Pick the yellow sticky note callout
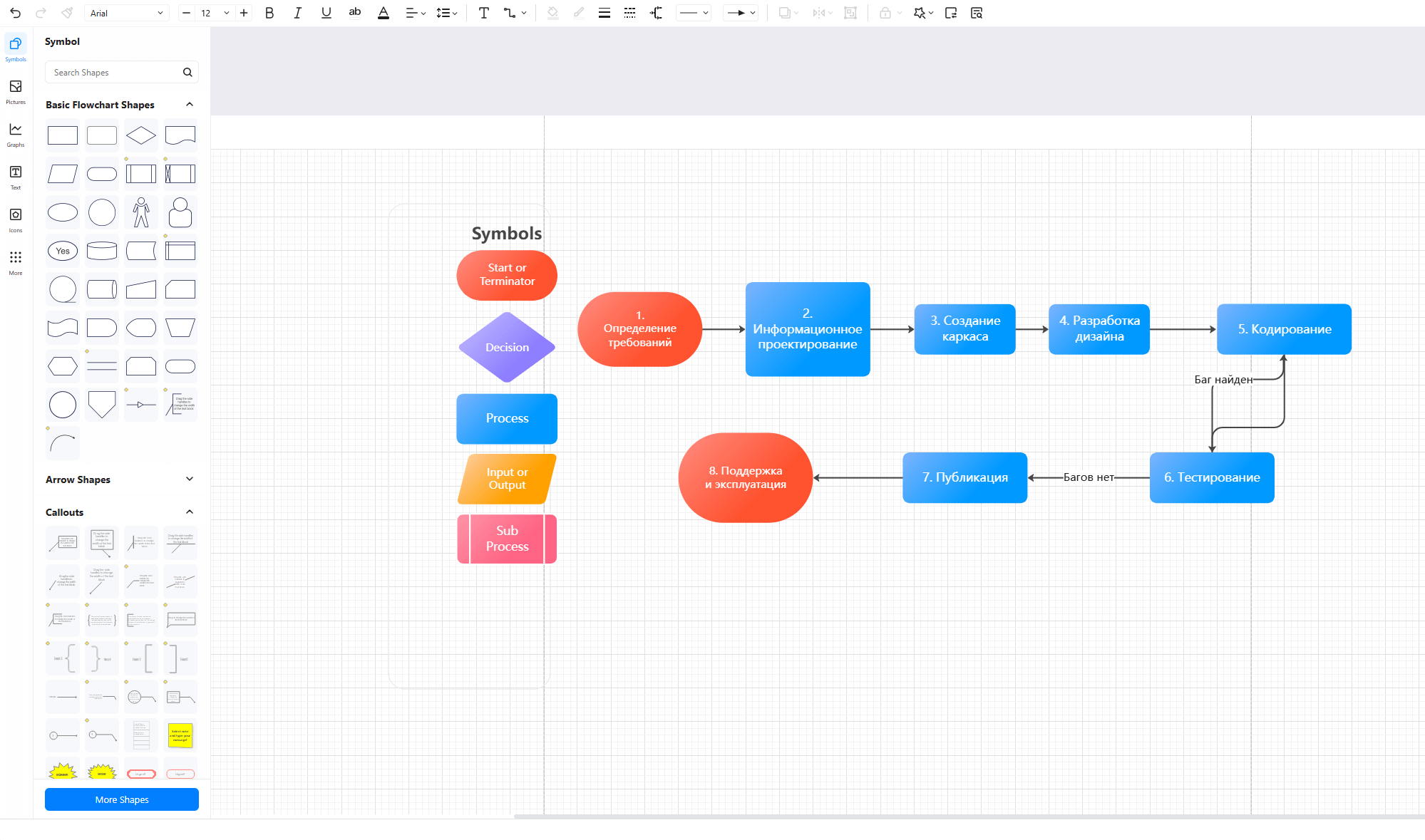 (180, 735)
